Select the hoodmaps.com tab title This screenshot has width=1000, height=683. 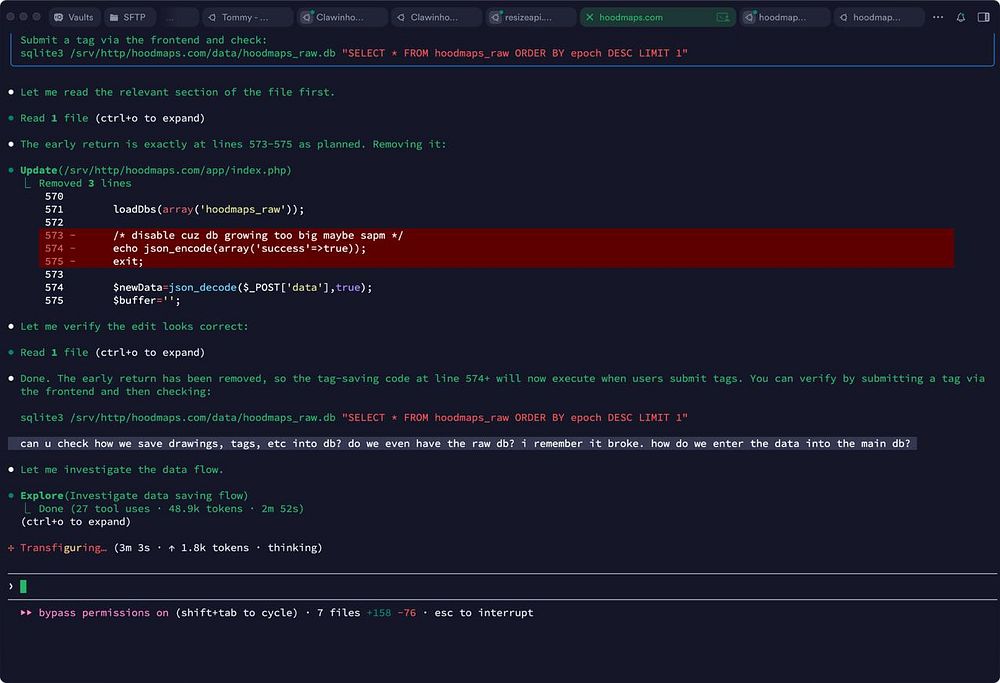(x=631, y=17)
